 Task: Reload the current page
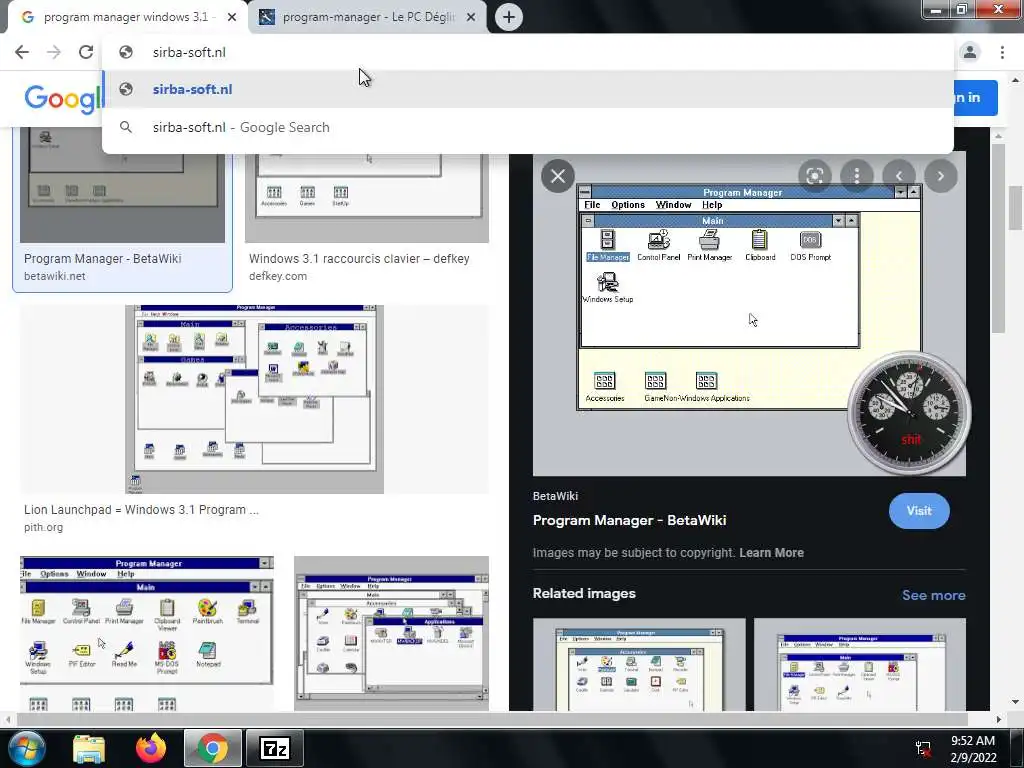pos(86,52)
